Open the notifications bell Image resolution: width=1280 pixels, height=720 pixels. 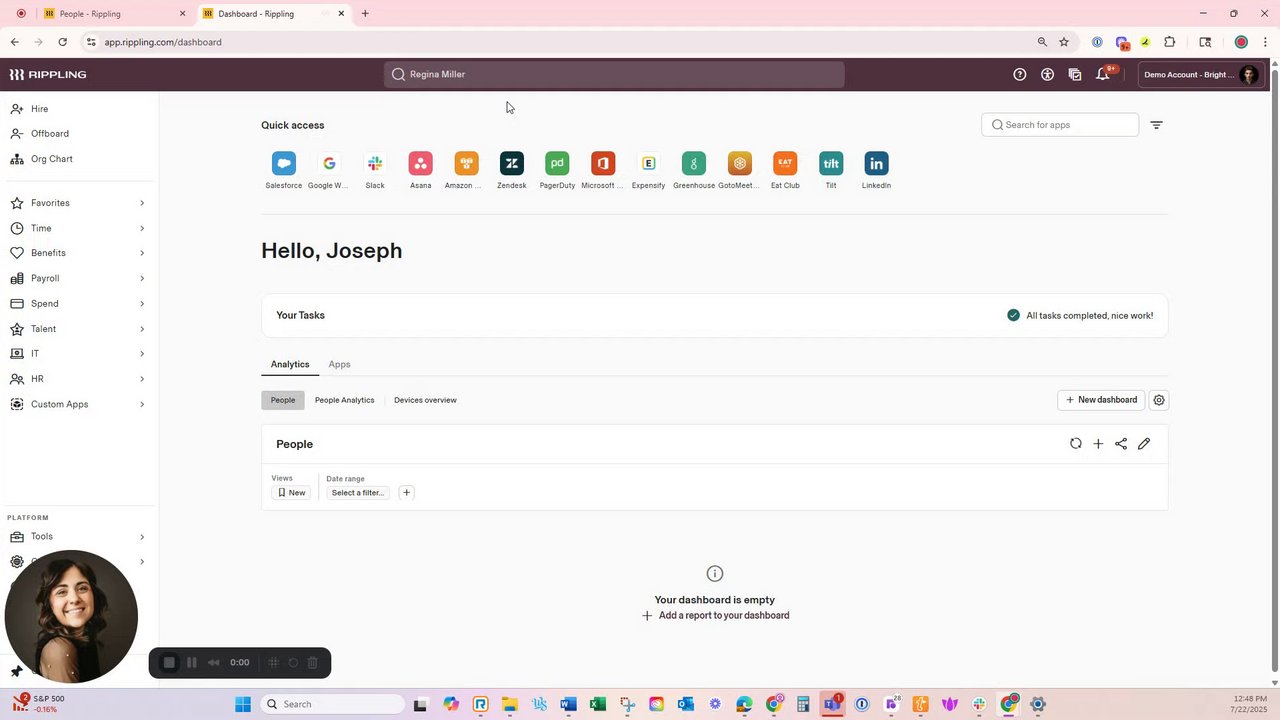coord(1103,74)
